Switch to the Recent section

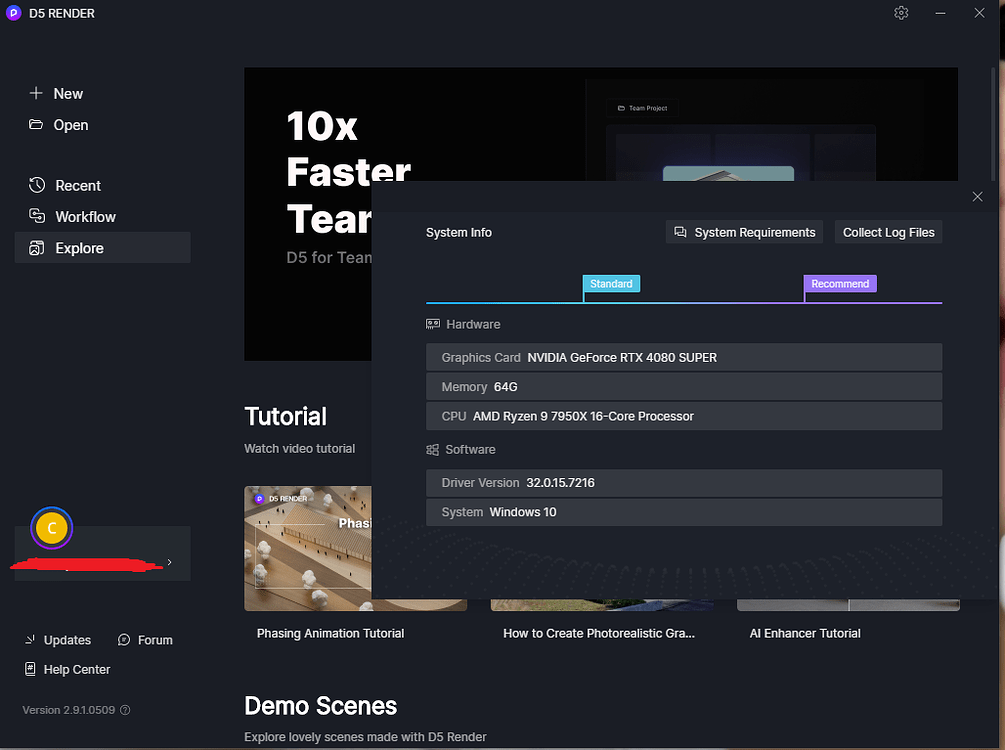(x=80, y=185)
